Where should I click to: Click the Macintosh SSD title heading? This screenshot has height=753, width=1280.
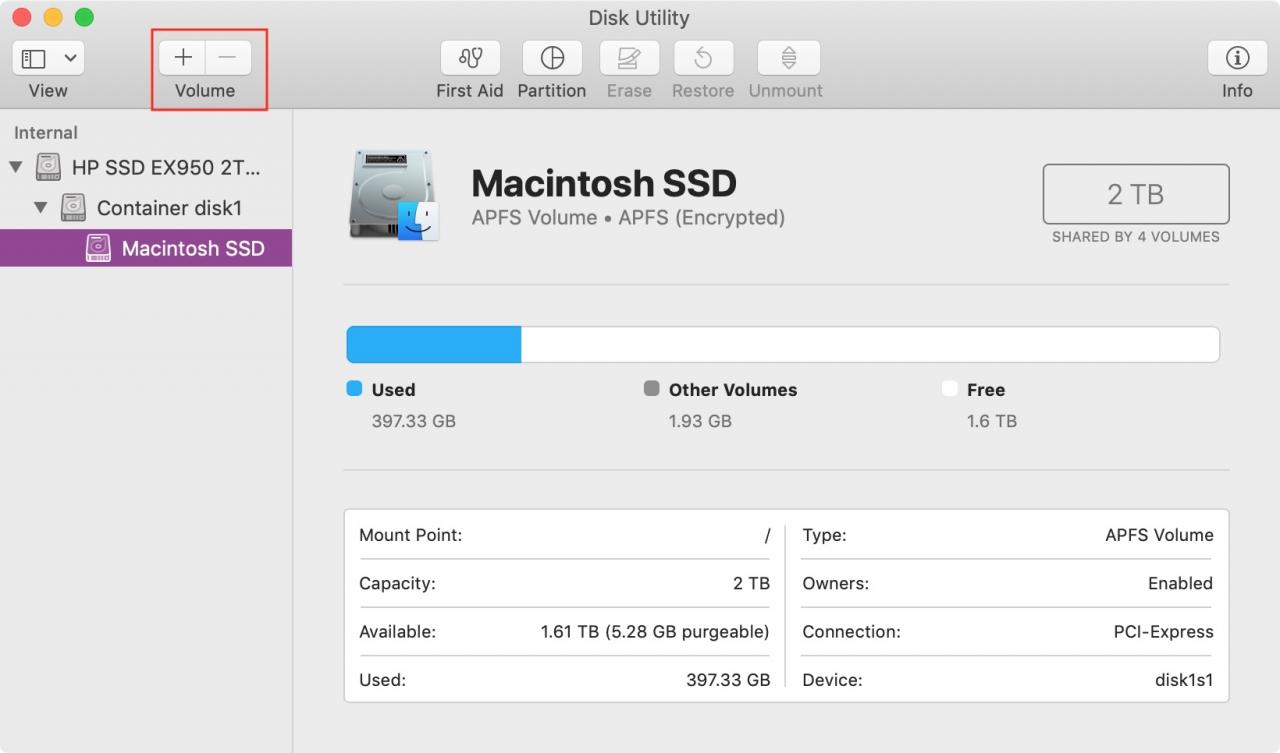(604, 183)
